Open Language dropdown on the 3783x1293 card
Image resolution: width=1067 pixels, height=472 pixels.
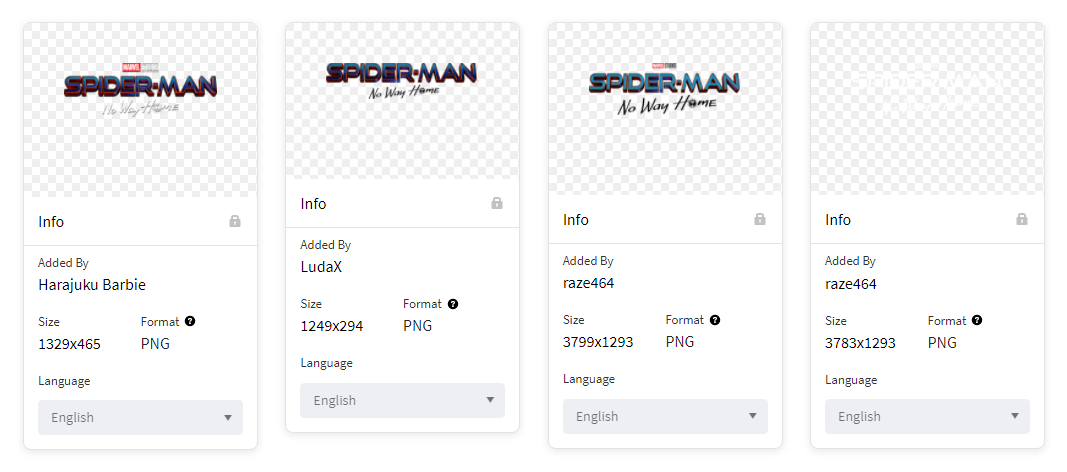pos(927,417)
